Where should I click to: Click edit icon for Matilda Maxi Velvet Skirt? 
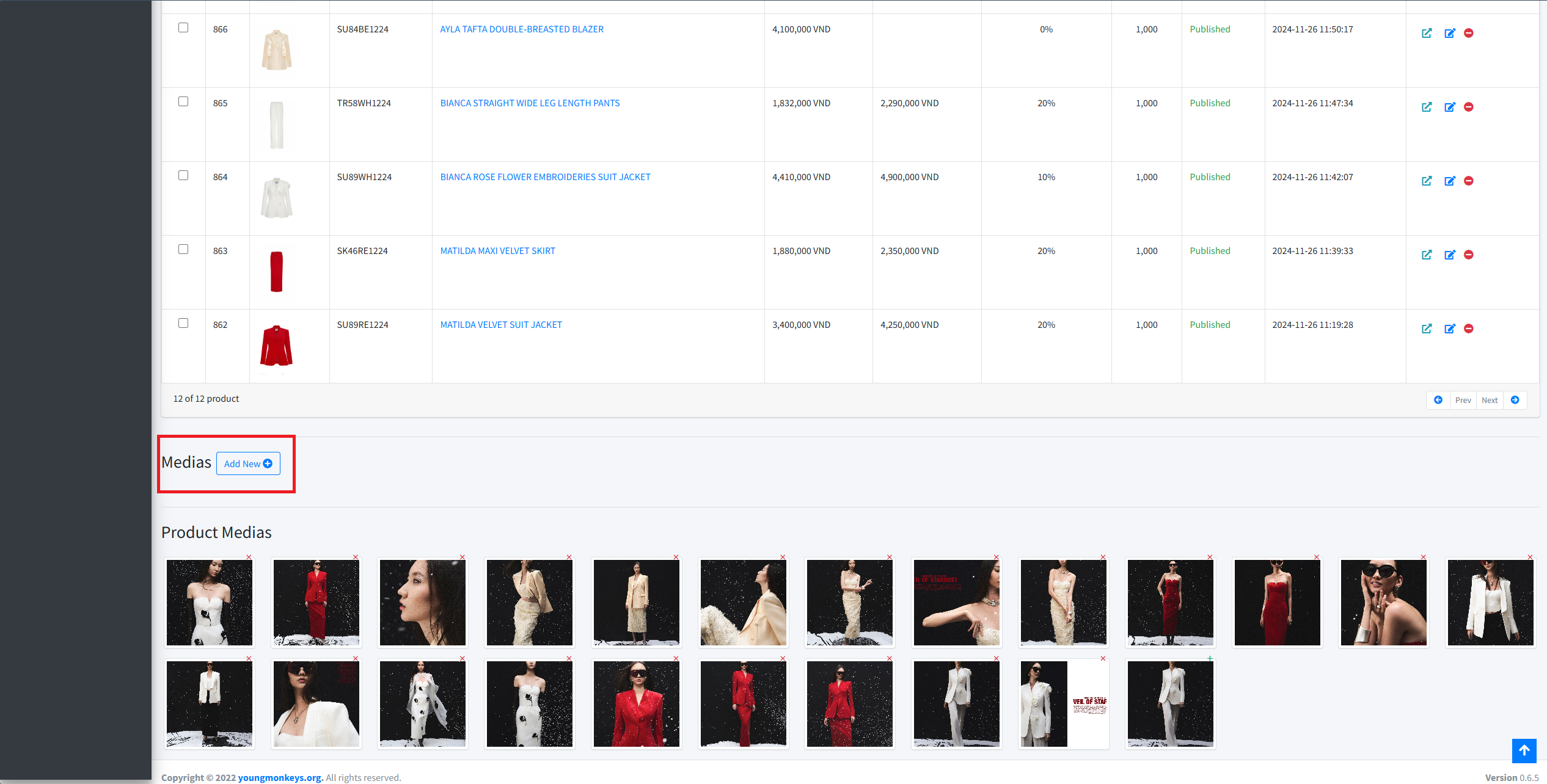tap(1449, 255)
